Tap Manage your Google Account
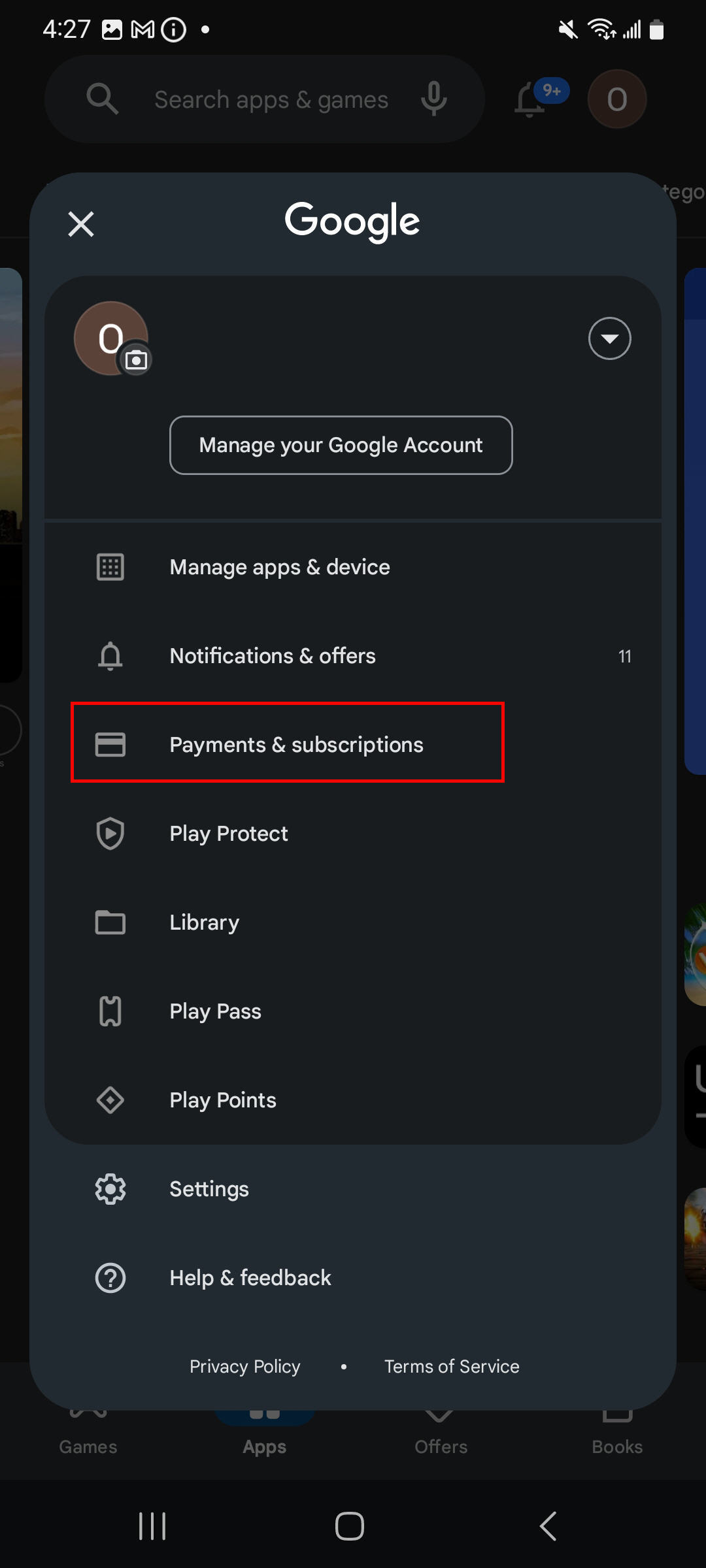The height and width of the screenshot is (1568, 706). click(341, 445)
